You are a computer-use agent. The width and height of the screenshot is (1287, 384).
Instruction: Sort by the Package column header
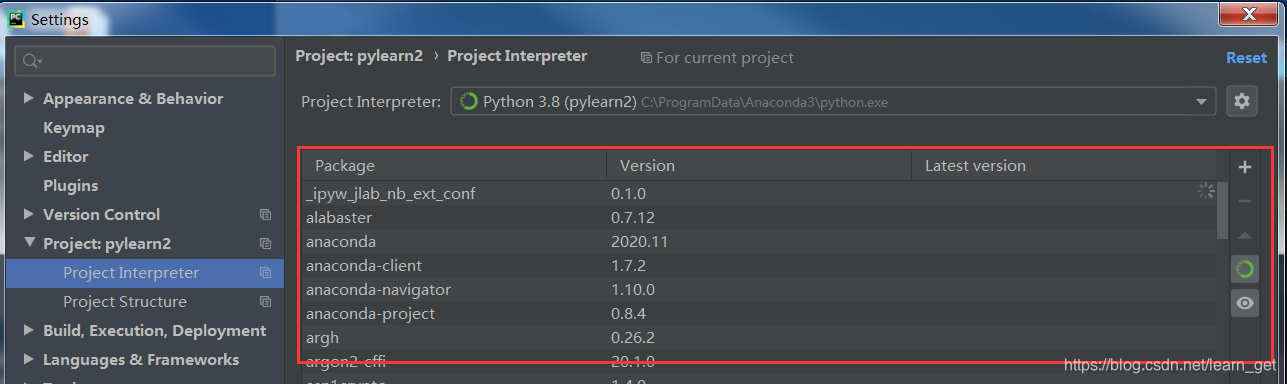pyautogui.click(x=454, y=166)
